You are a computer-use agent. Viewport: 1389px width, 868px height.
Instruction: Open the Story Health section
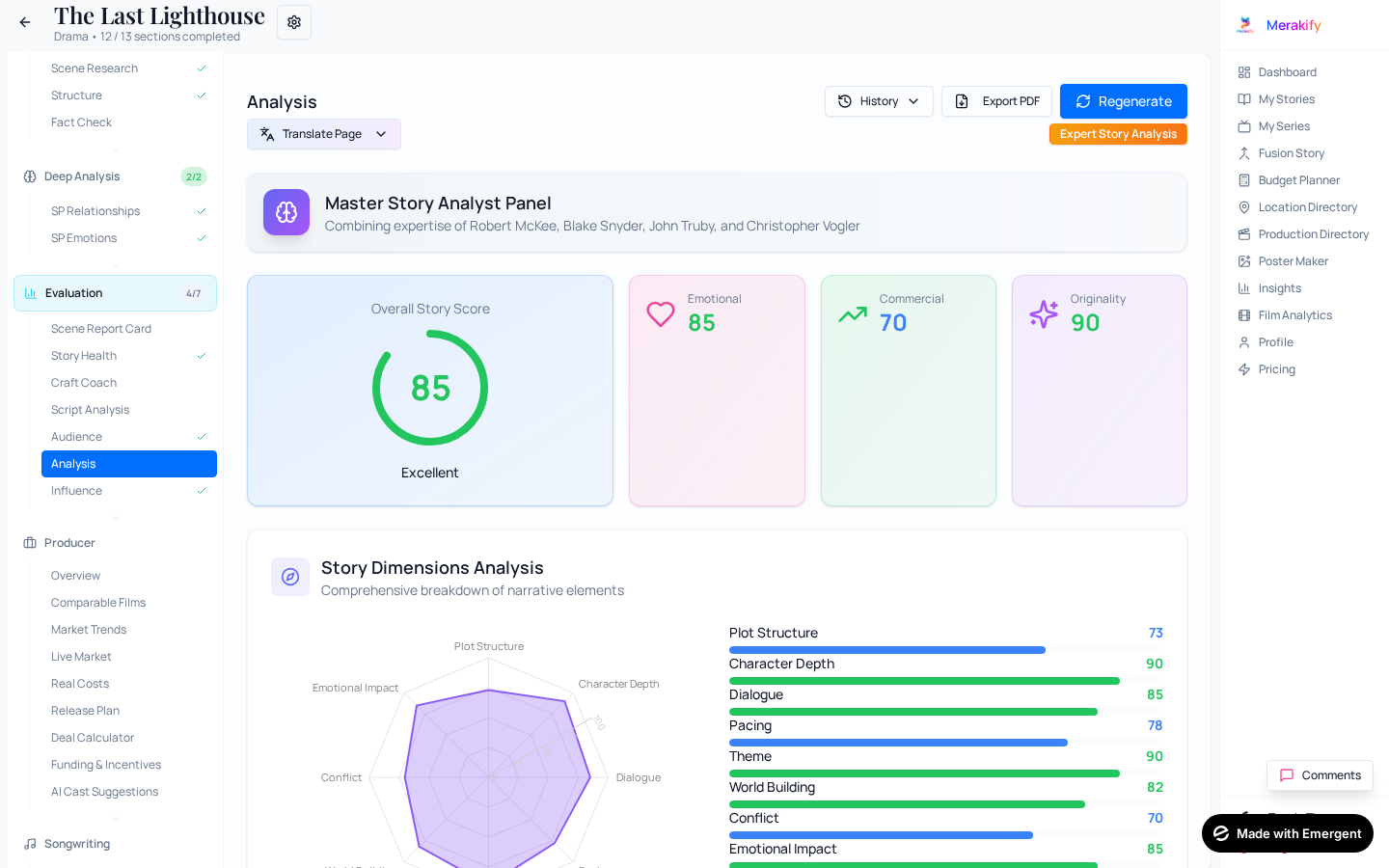tap(129, 356)
